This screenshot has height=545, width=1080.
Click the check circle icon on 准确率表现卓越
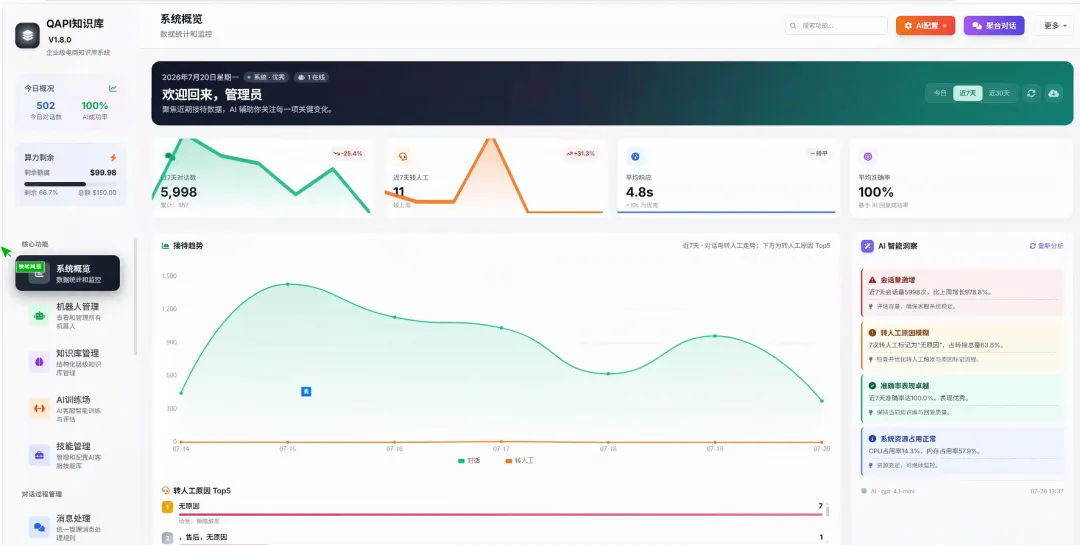pos(872,386)
